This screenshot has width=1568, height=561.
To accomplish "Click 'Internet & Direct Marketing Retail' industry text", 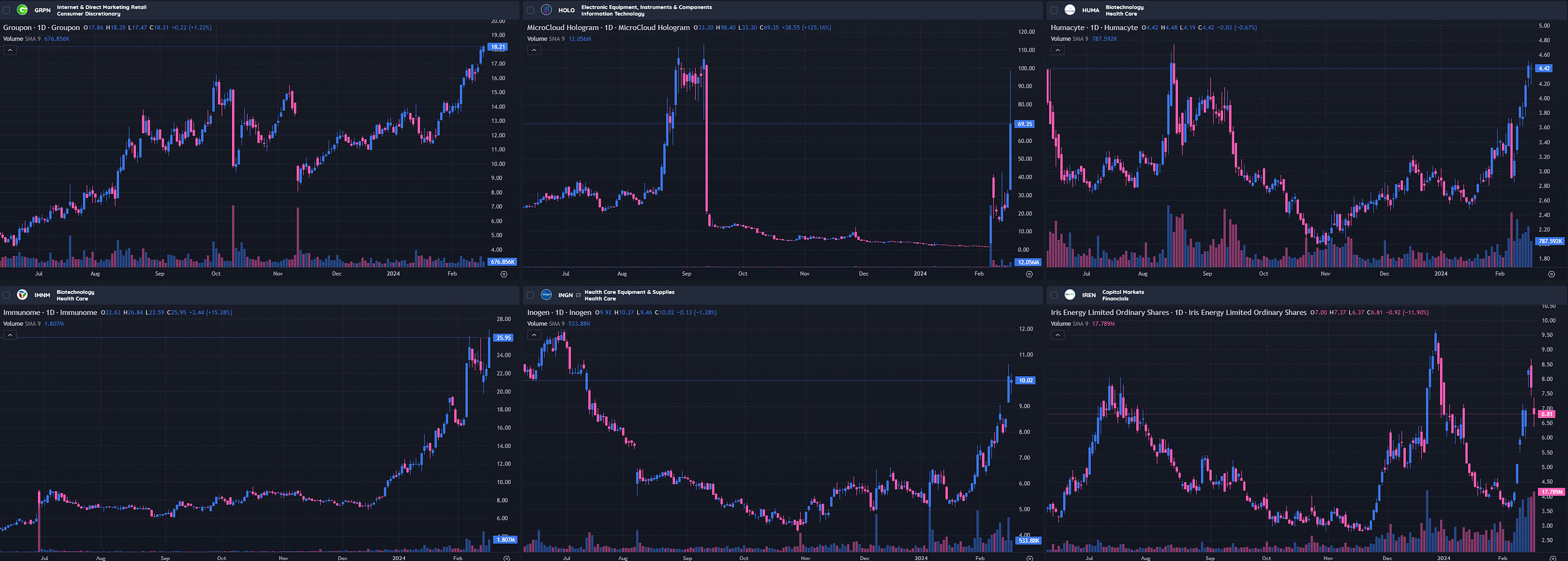I will [101, 7].
